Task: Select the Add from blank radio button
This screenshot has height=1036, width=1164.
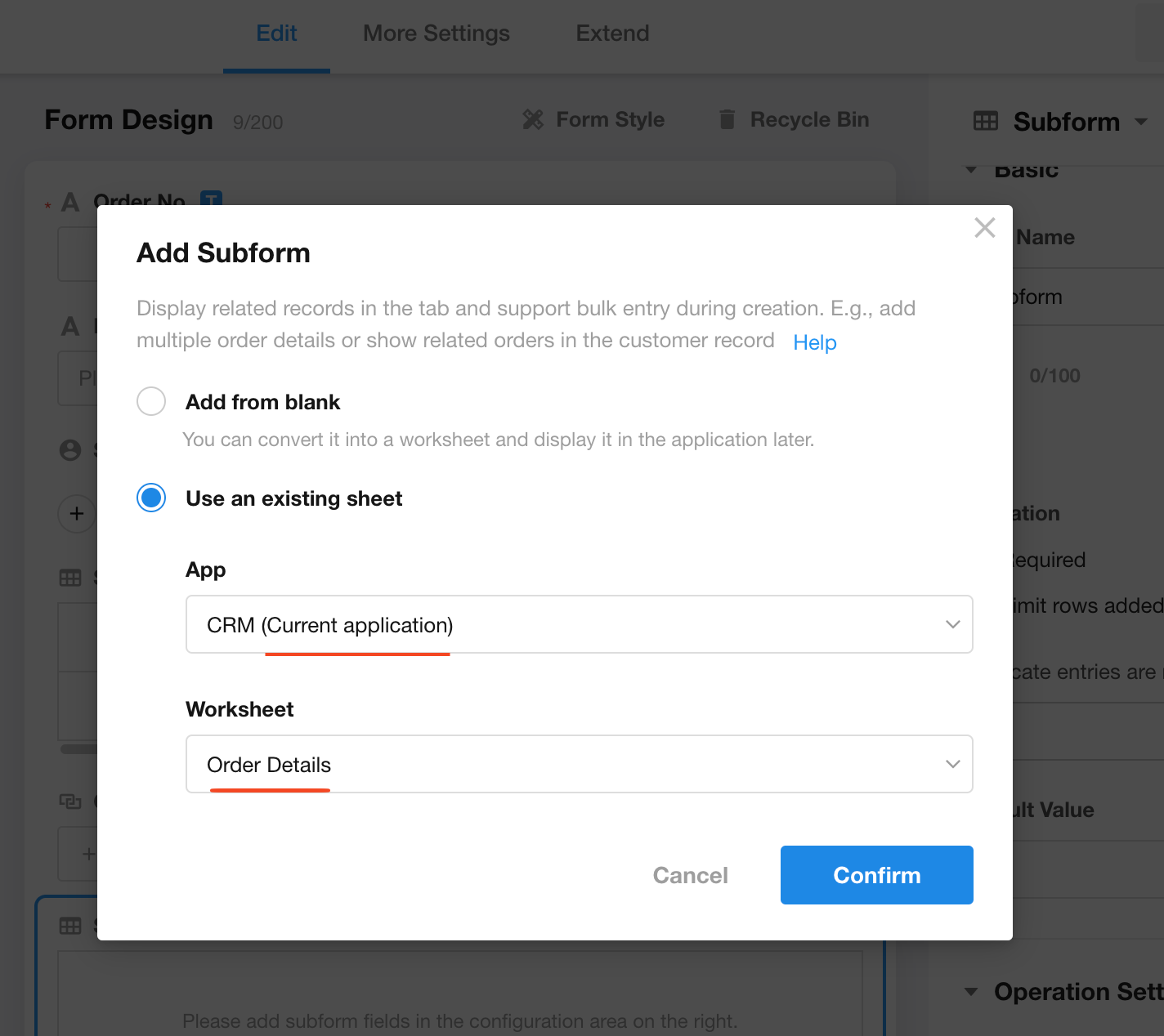Action: point(151,401)
